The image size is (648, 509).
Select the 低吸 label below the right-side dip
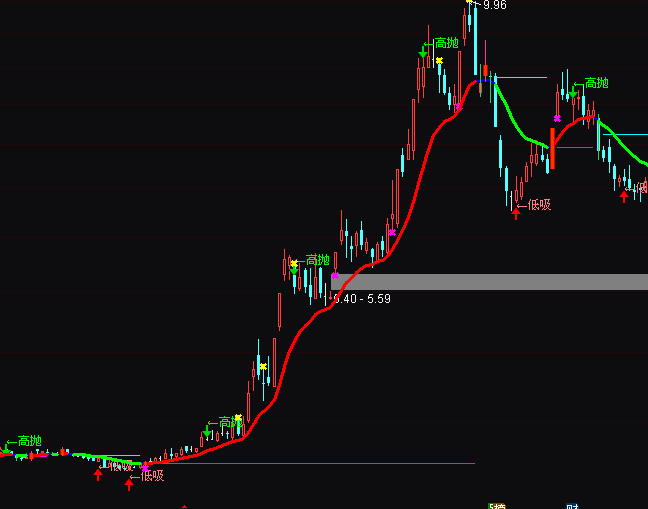pos(539,206)
